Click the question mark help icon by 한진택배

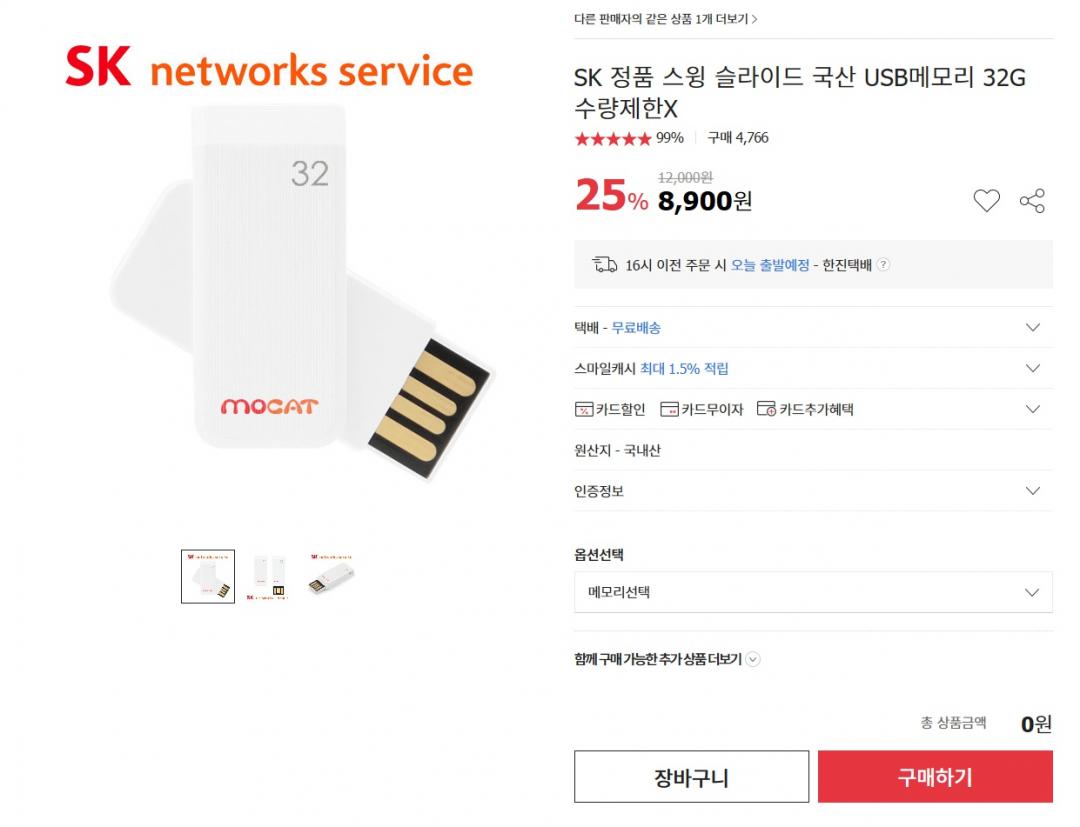pos(883,264)
